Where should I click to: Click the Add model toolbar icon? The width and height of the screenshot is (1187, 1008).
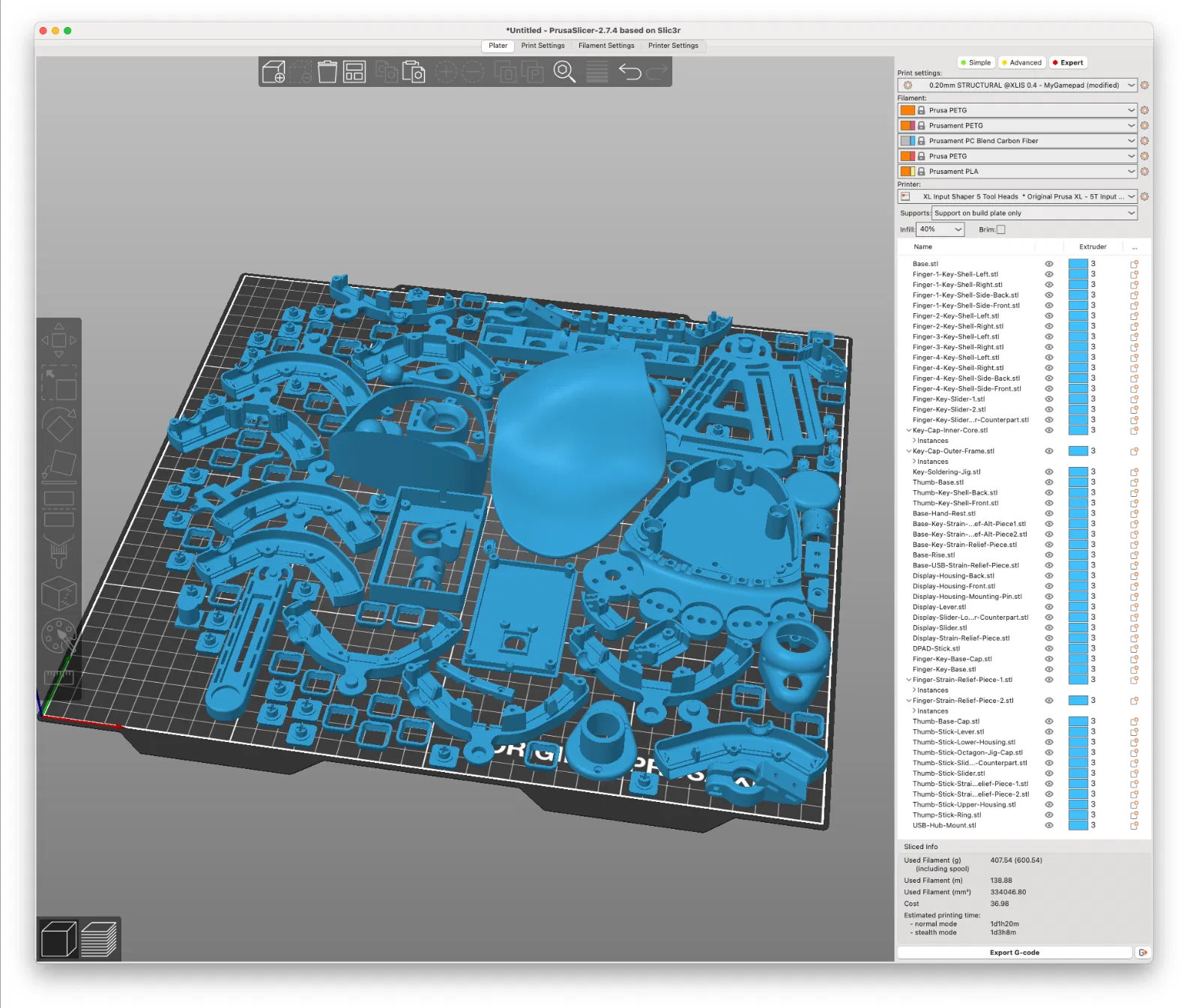click(274, 72)
